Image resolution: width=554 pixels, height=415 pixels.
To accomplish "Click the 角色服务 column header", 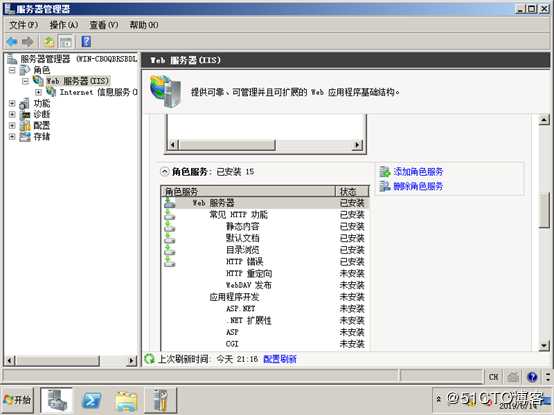I will pos(248,191).
